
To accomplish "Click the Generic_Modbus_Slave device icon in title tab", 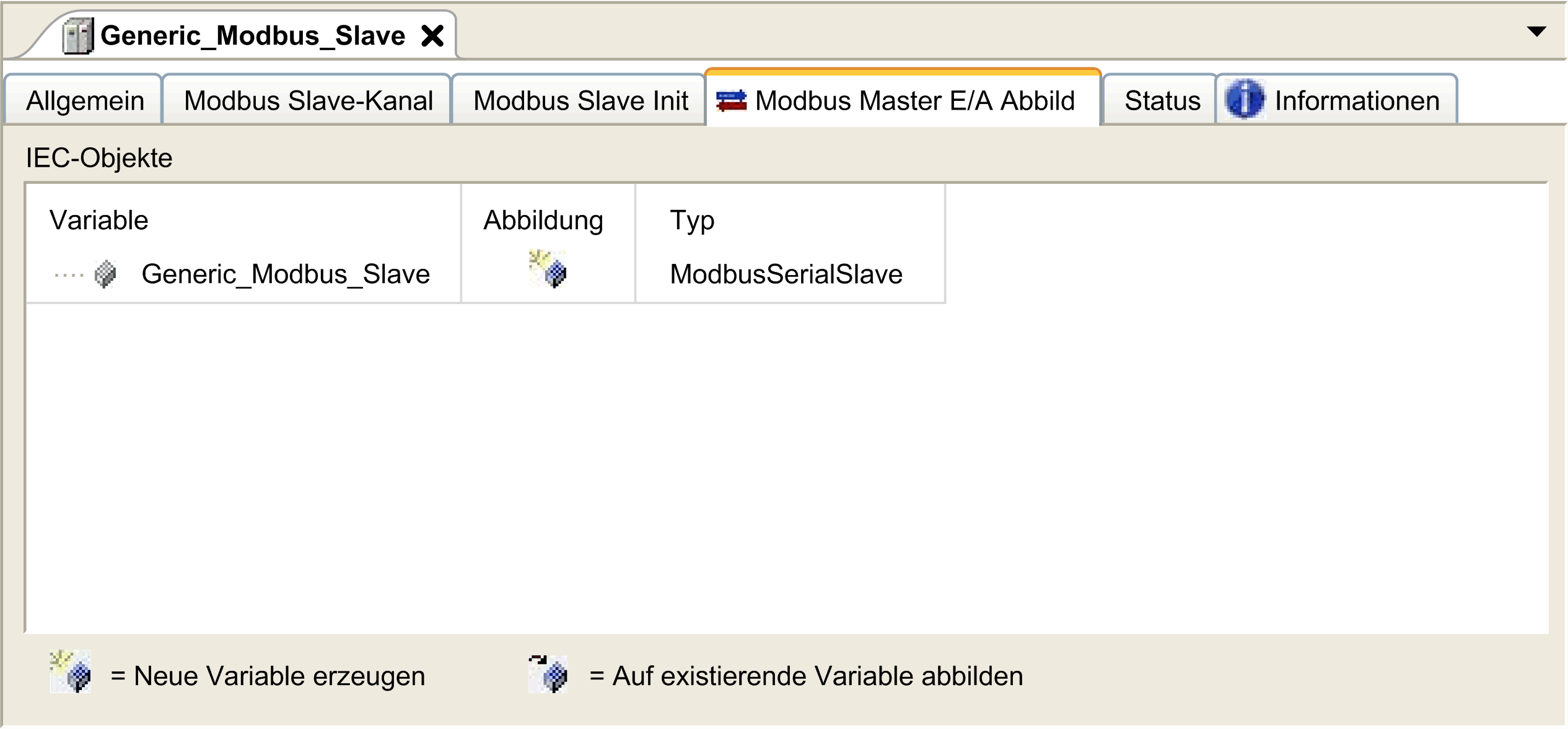I will pyautogui.click(x=78, y=36).
